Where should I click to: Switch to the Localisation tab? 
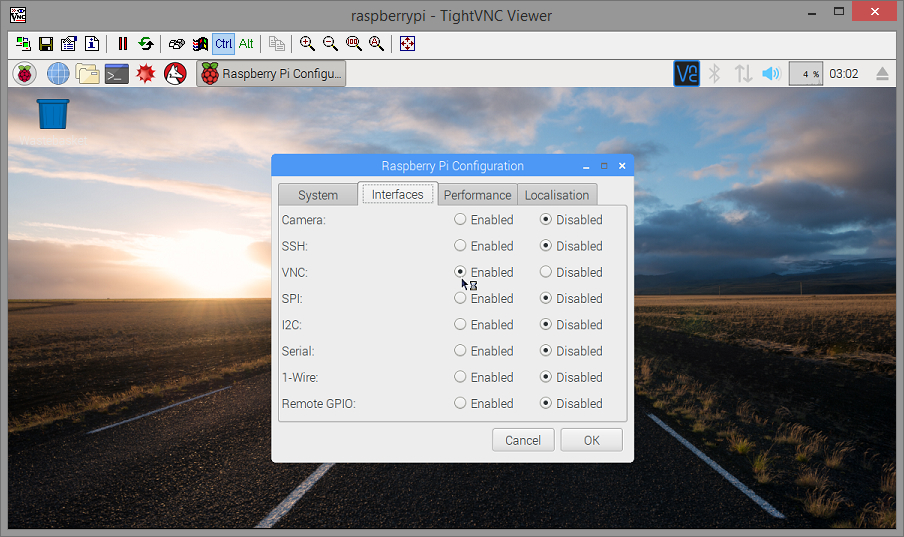[x=557, y=195]
